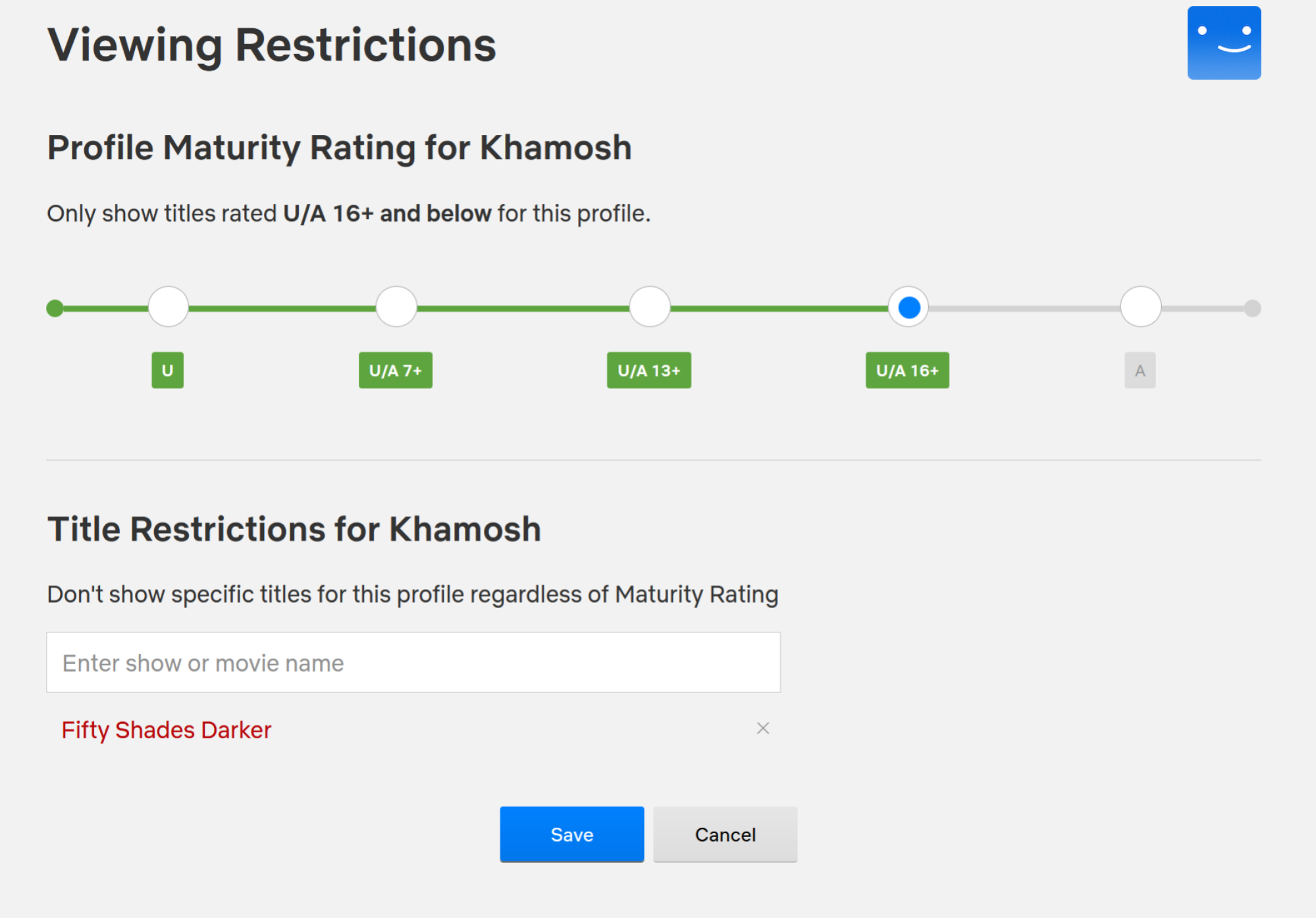Click the blue smiley profile avatar
Screen dimensions: 1316x918
coord(1224,43)
